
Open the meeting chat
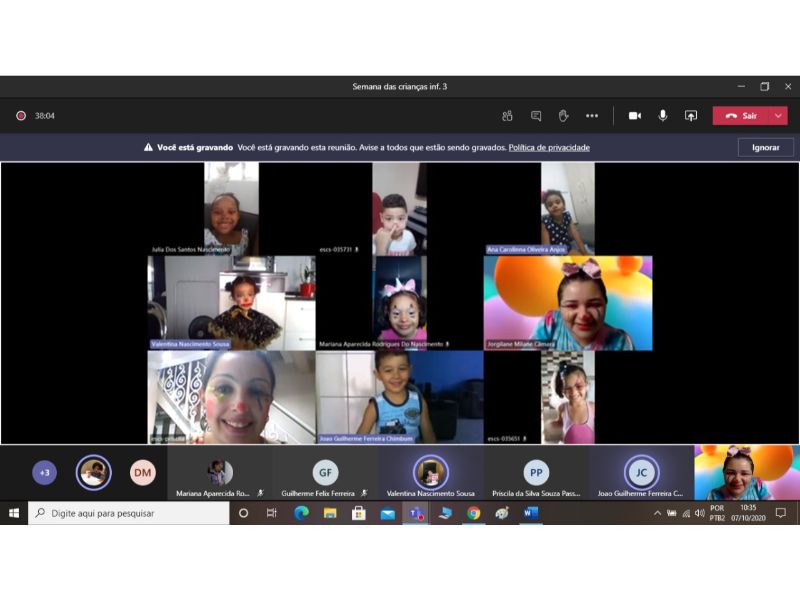536,116
